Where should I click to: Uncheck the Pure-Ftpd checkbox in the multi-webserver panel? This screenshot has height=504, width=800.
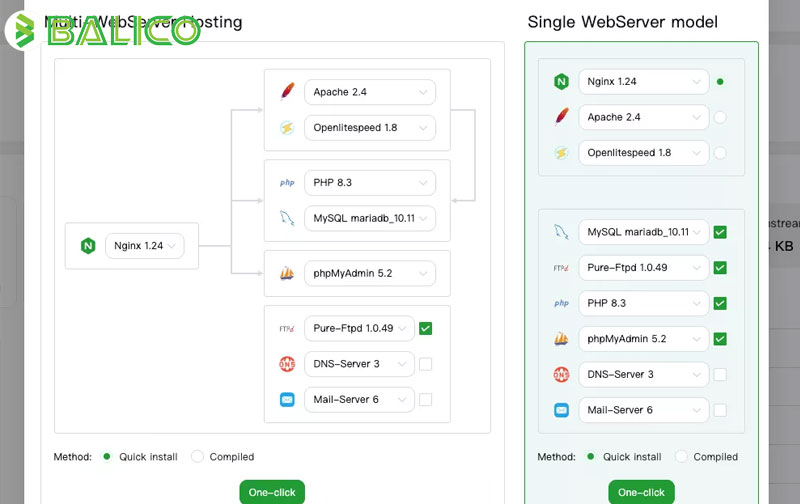(426, 329)
